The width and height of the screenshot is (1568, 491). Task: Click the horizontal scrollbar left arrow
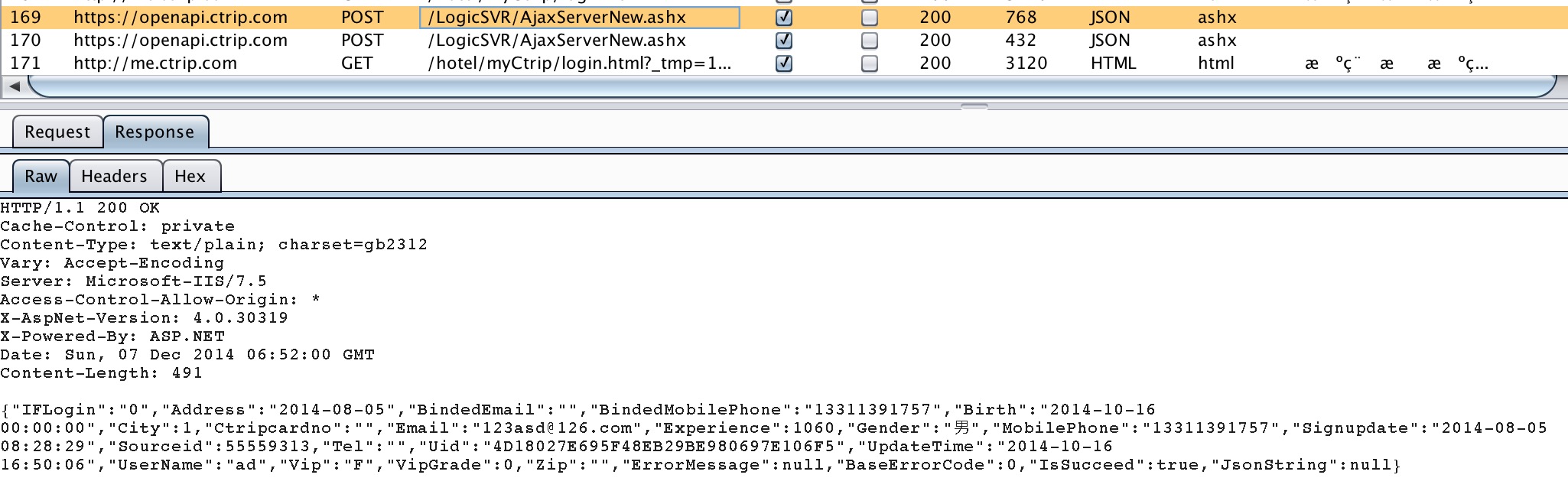tap(15, 86)
